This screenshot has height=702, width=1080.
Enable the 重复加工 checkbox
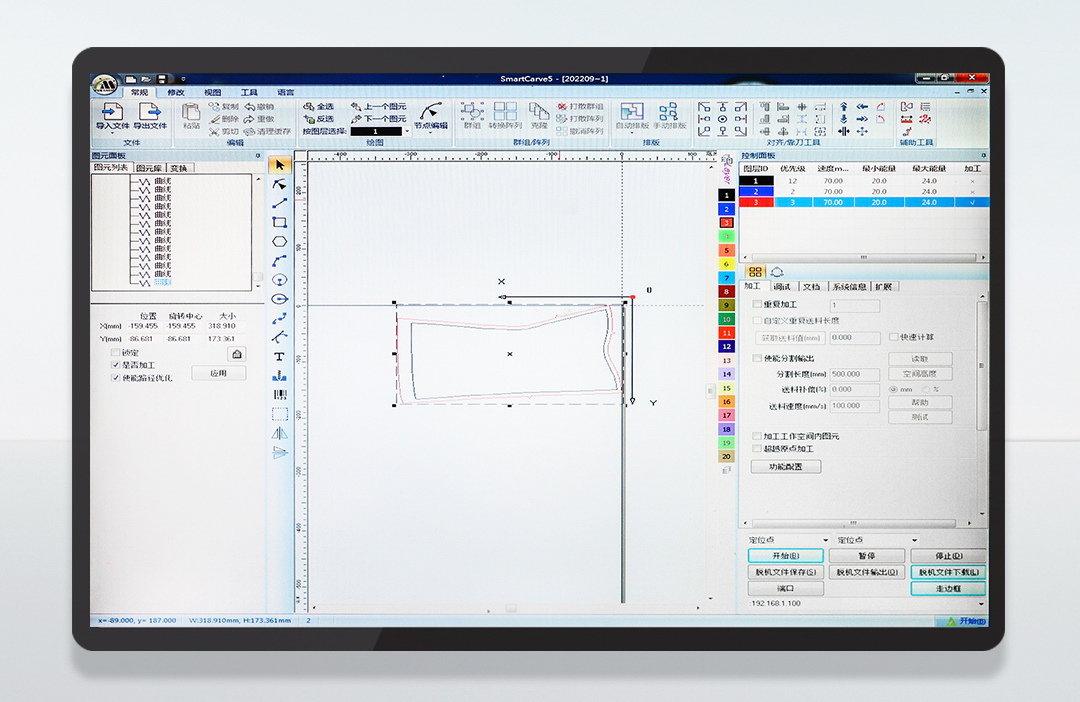tap(757, 305)
